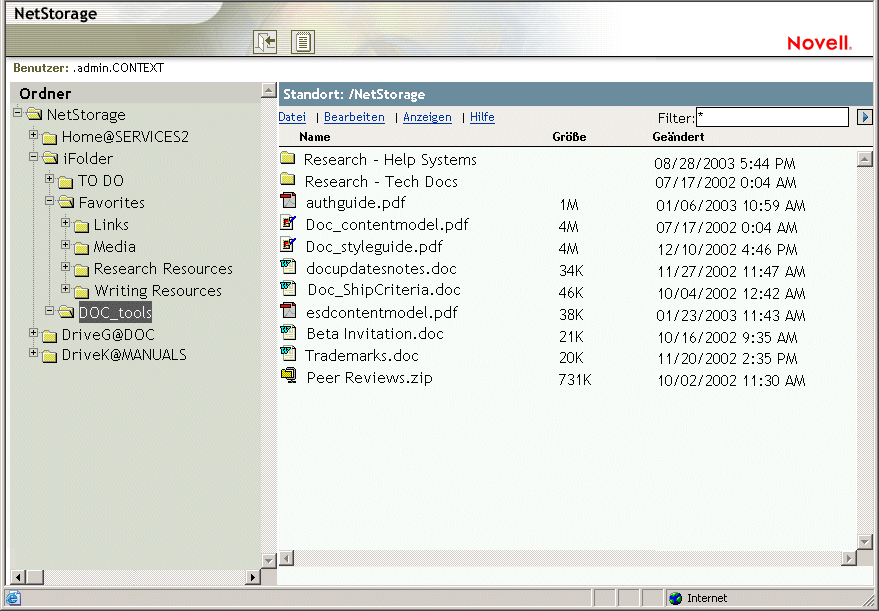The height and width of the screenshot is (611, 879).
Task: Click the NetStorage root folder icon
Action: [x=35, y=114]
